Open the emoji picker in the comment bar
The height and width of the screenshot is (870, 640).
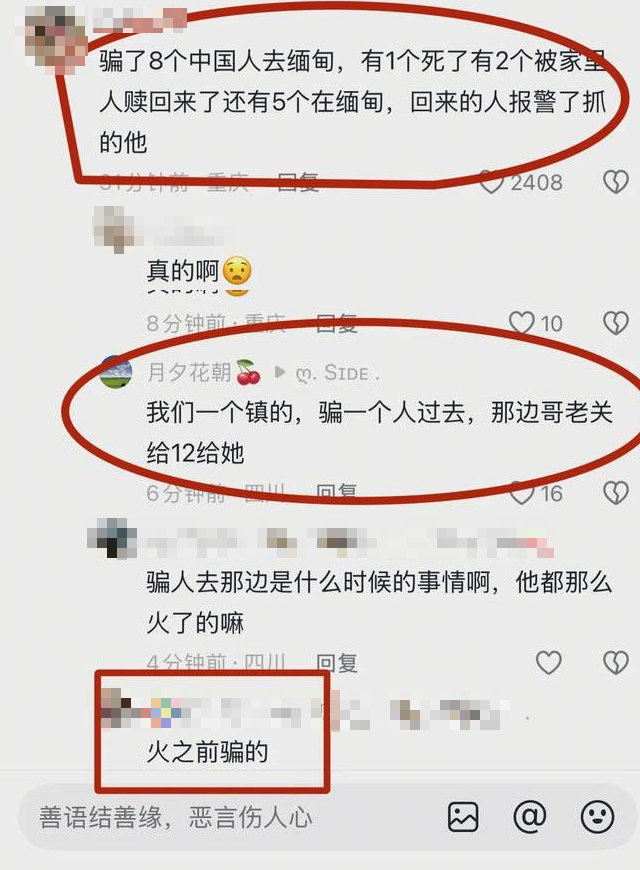click(597, 817)
